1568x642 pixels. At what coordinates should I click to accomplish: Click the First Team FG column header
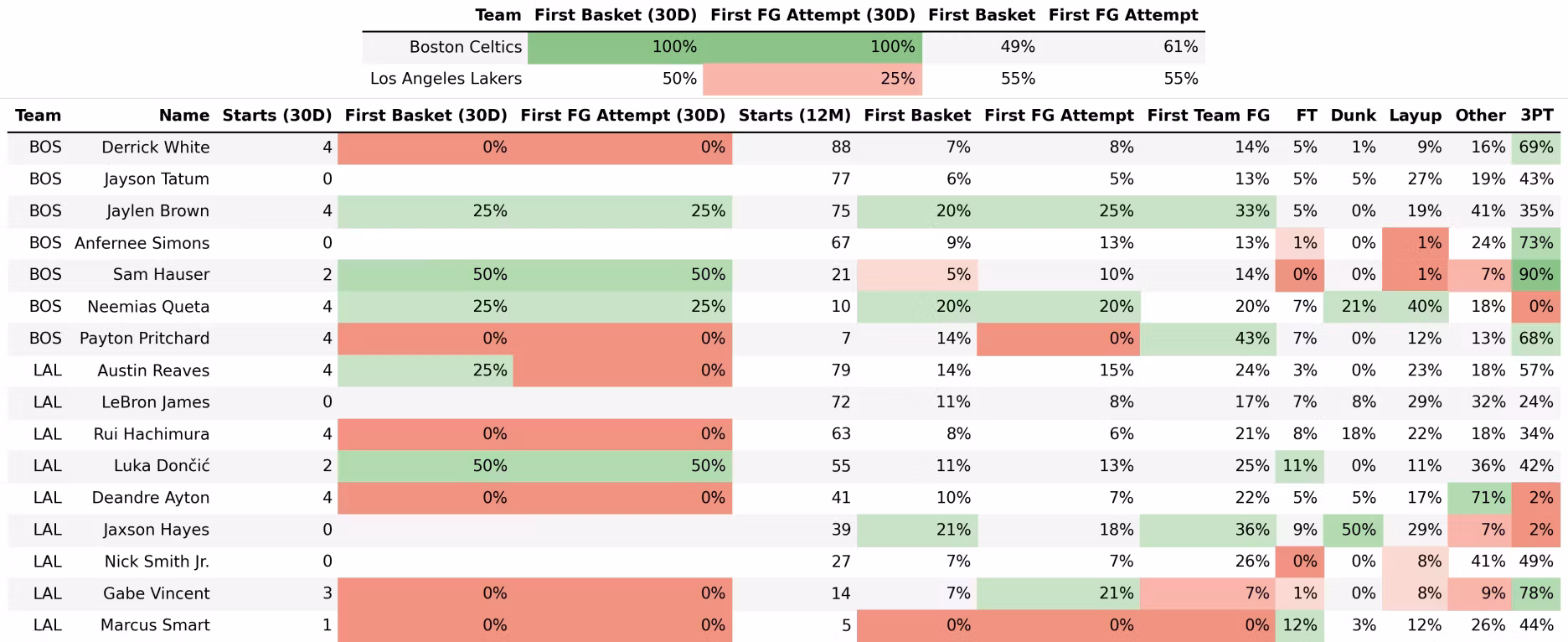tap(1208, 116)
